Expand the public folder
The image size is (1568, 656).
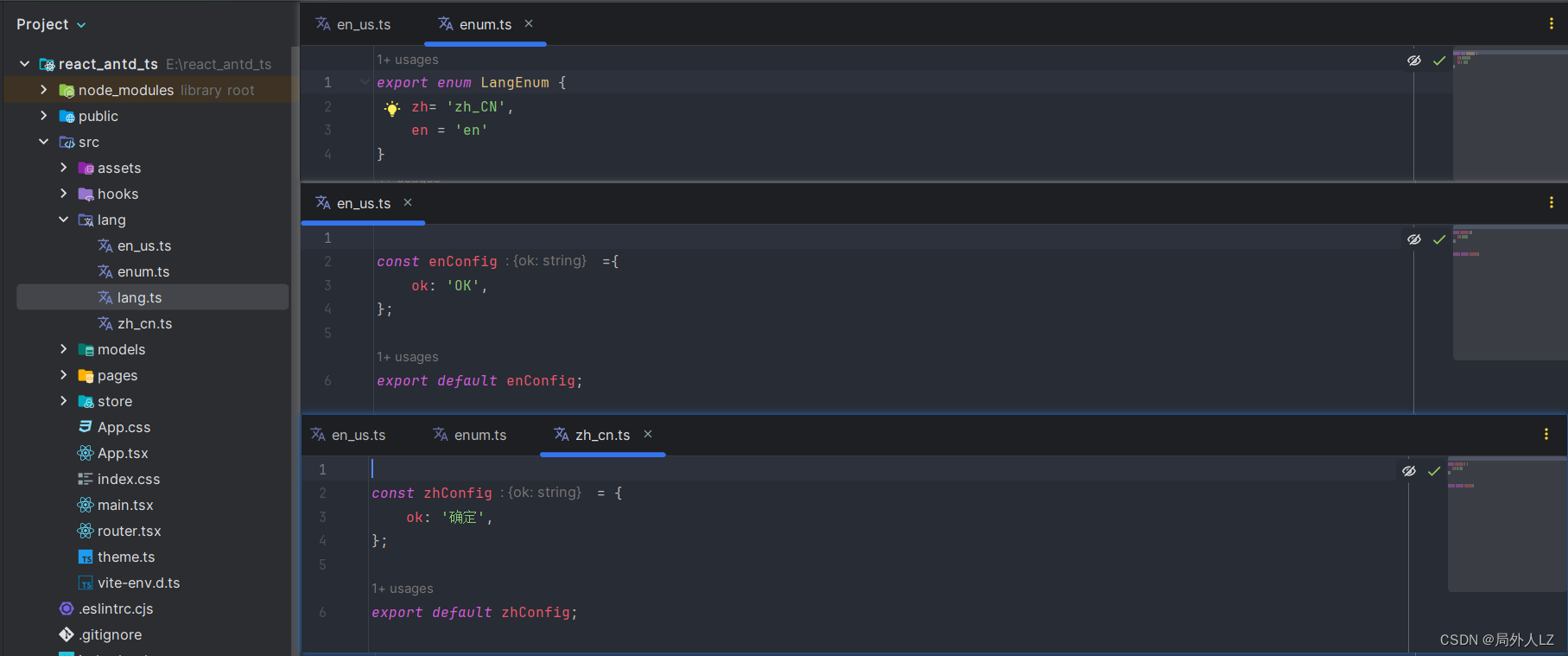(x=43, y=116)
